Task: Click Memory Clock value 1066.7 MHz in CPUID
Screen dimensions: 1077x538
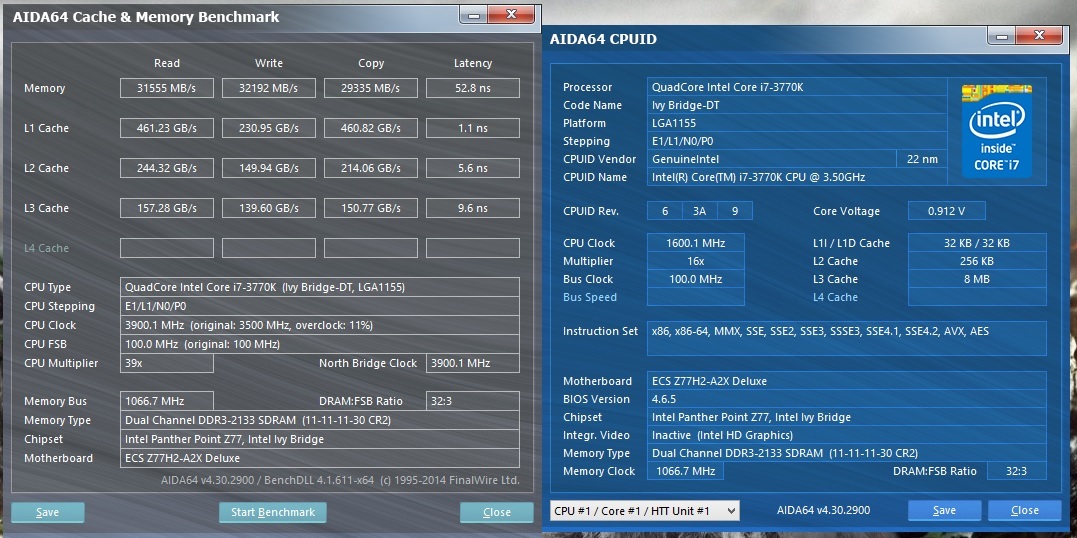Action: [x=685, y=471]
